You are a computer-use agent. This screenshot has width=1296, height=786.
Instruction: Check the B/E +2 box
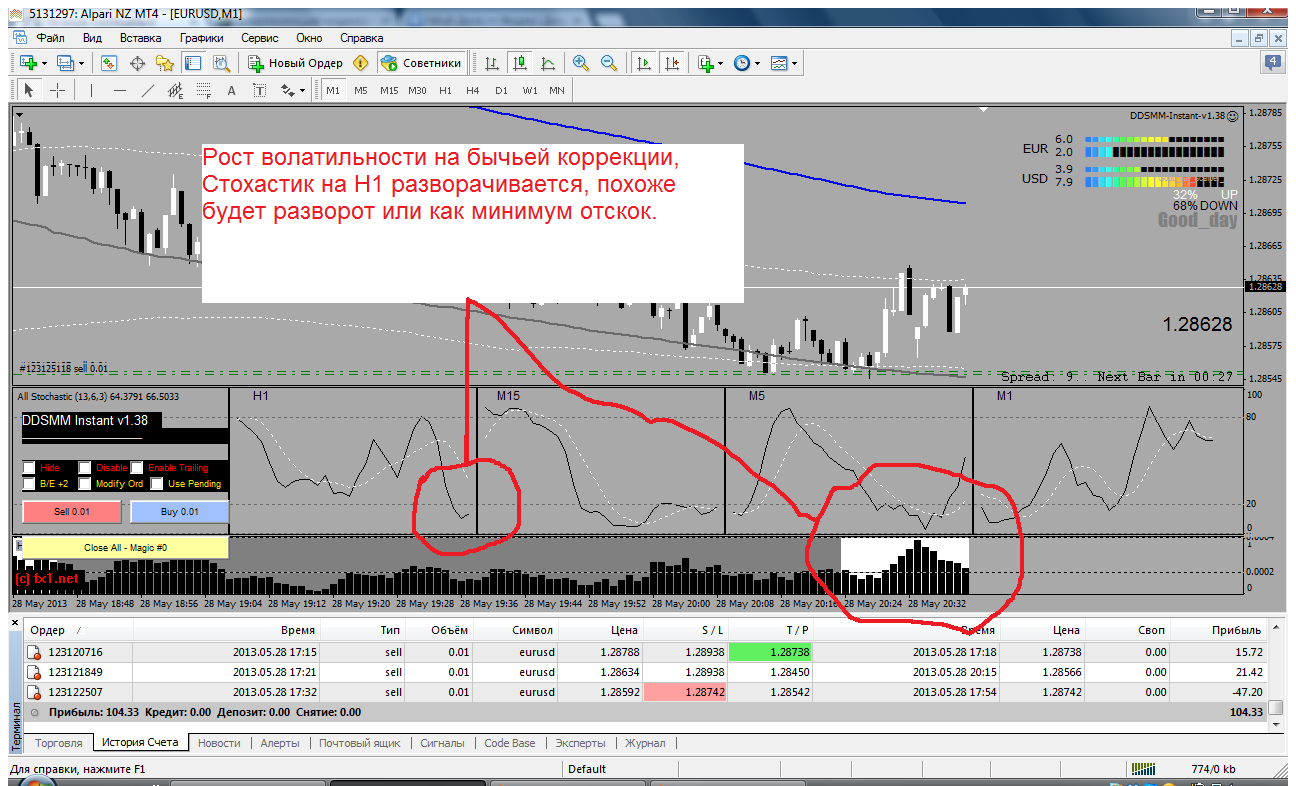click(29, 483)
